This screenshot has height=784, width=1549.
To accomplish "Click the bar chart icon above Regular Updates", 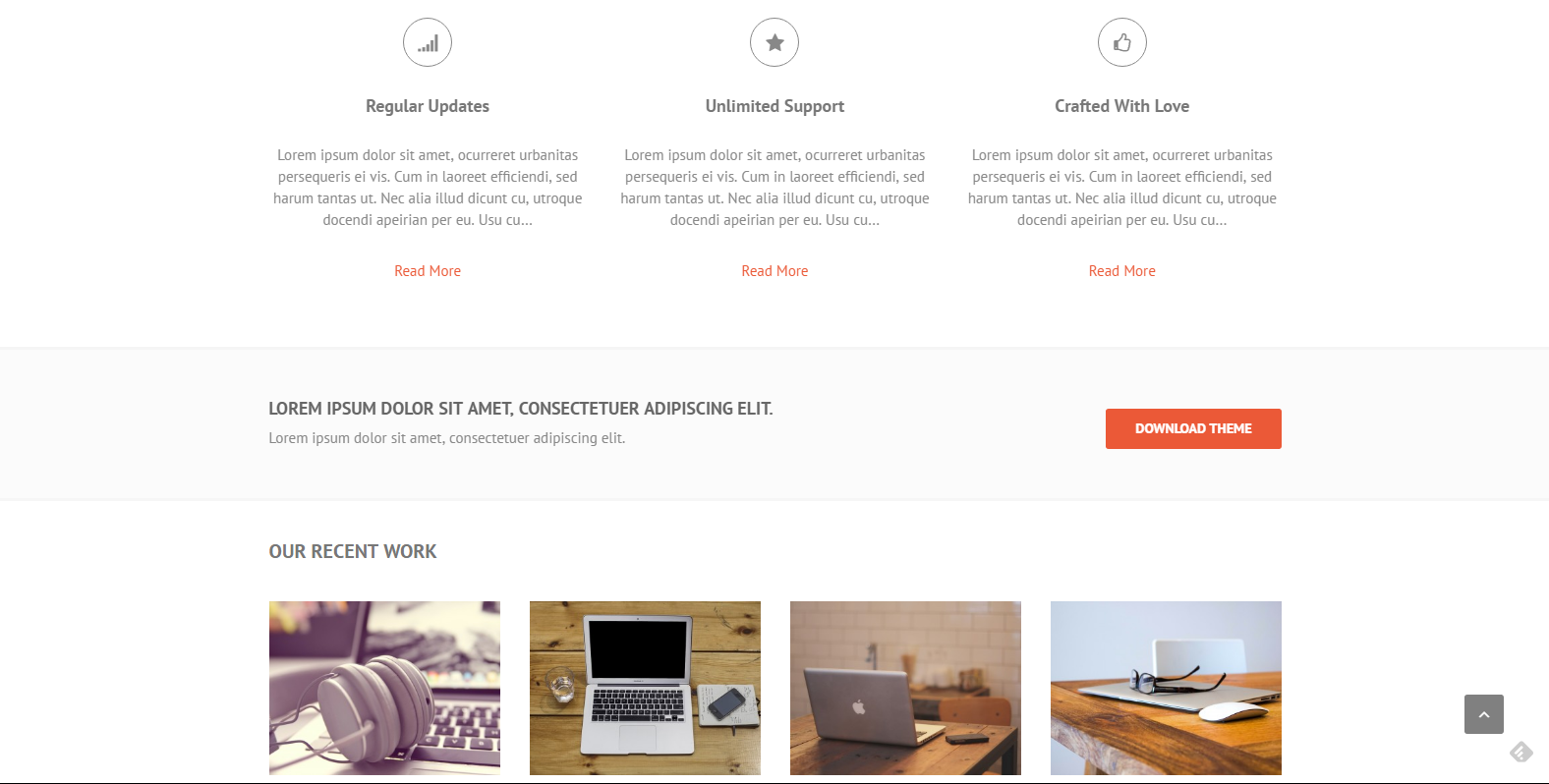I will tap(428, 42).
